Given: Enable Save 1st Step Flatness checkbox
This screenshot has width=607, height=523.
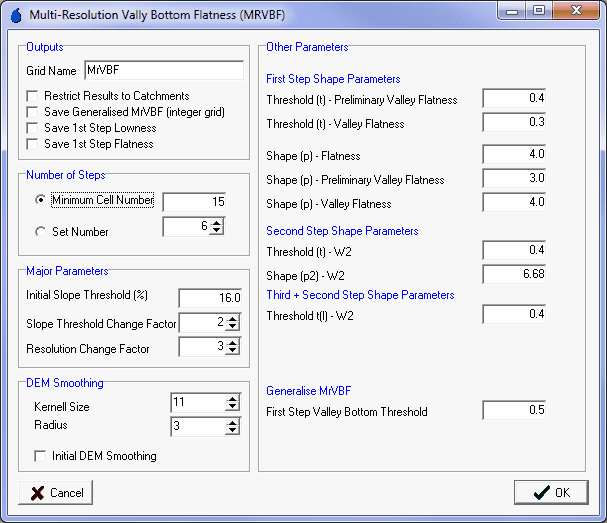Looking at the screenshot, I should pos(34,144).
